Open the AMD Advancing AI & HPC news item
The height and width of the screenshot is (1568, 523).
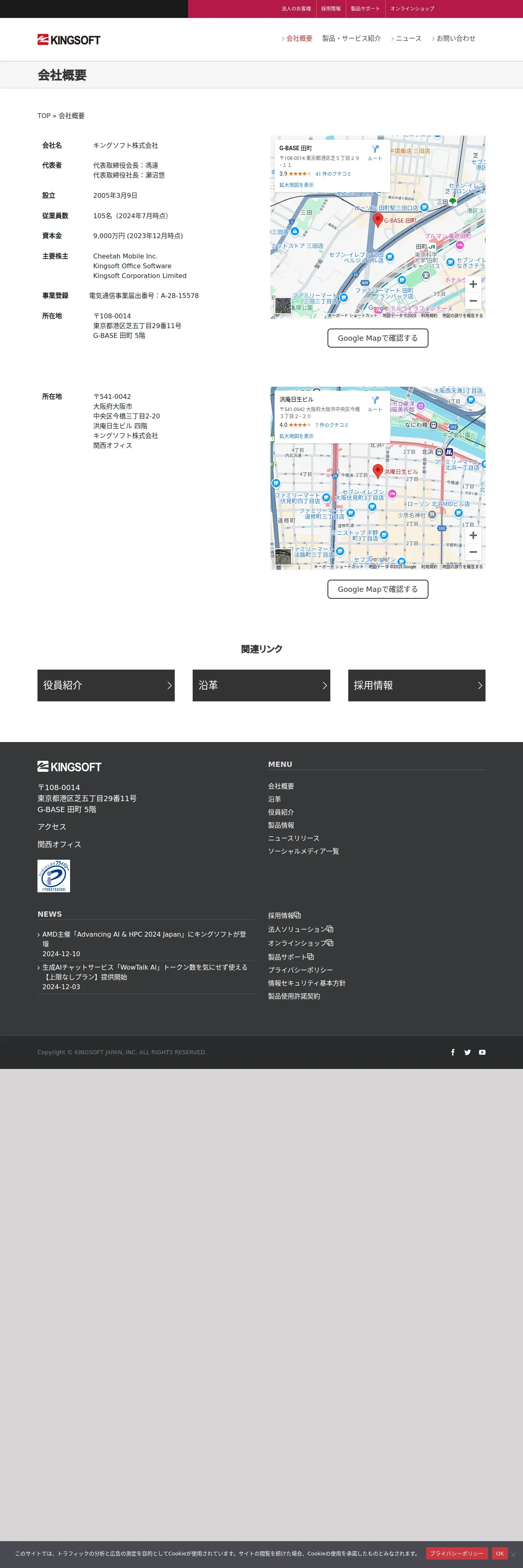tap(144, 939)
